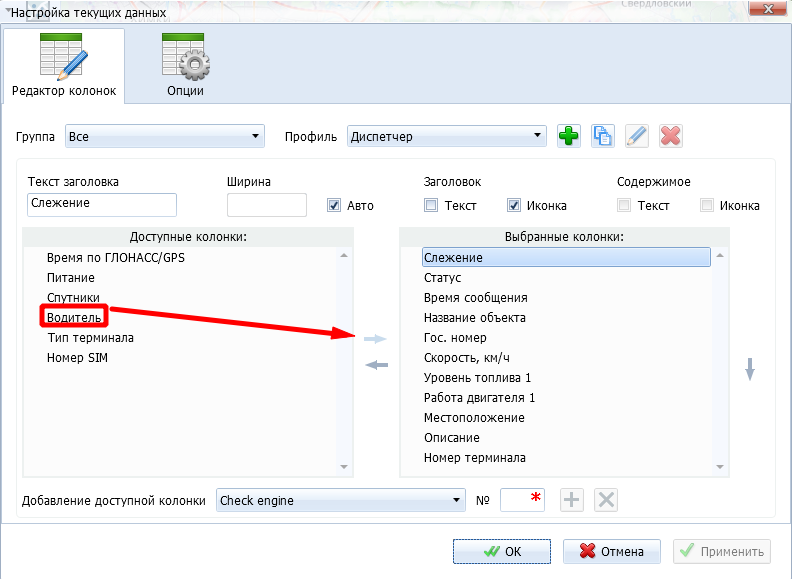Select Водитель in available columns list
The height and width of the screenshot is (579, 792).
74,317
